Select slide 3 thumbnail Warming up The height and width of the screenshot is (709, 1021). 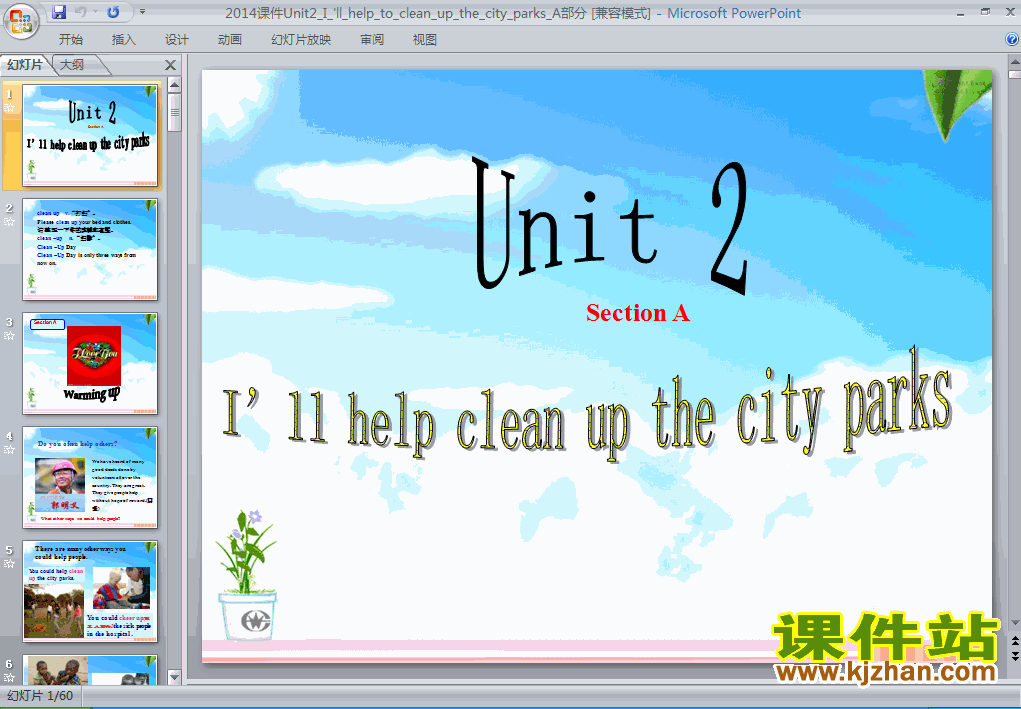90,363
